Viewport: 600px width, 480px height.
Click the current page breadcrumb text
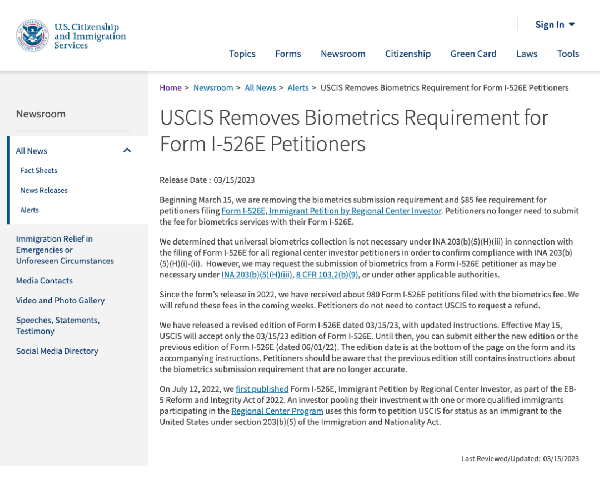coord(444,88)
